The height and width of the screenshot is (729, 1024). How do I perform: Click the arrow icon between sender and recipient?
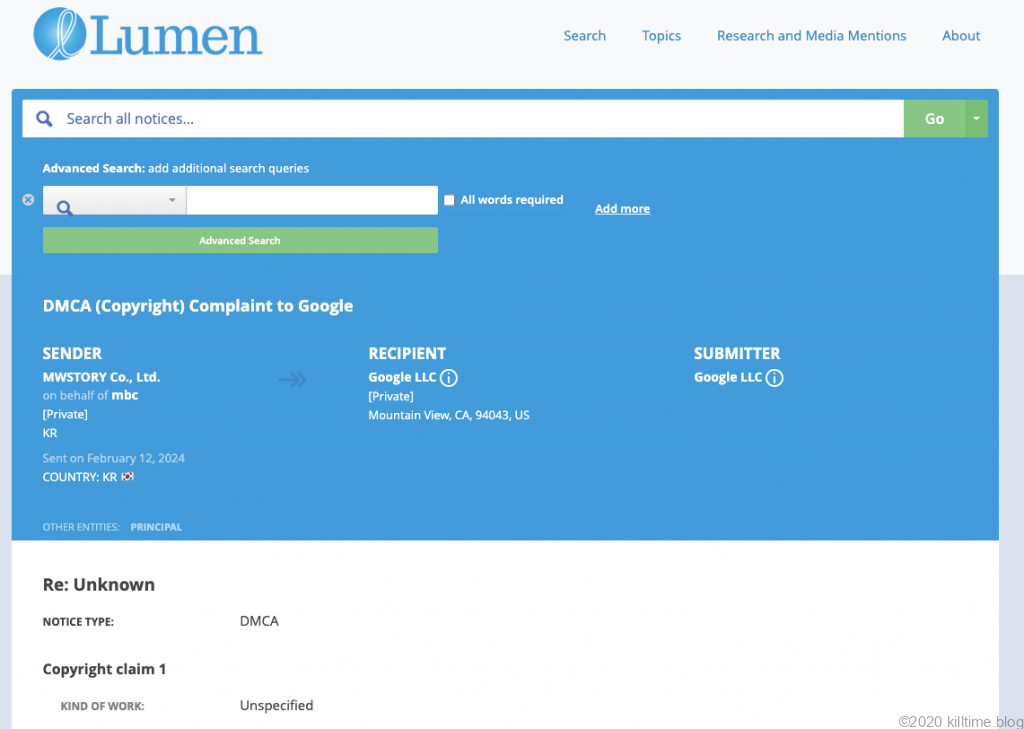click(292, 380)
